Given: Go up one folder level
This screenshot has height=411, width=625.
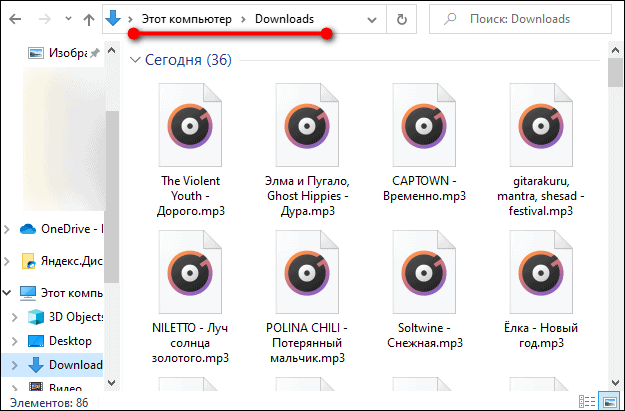Looking at the screenshot, I should (89, 19).
